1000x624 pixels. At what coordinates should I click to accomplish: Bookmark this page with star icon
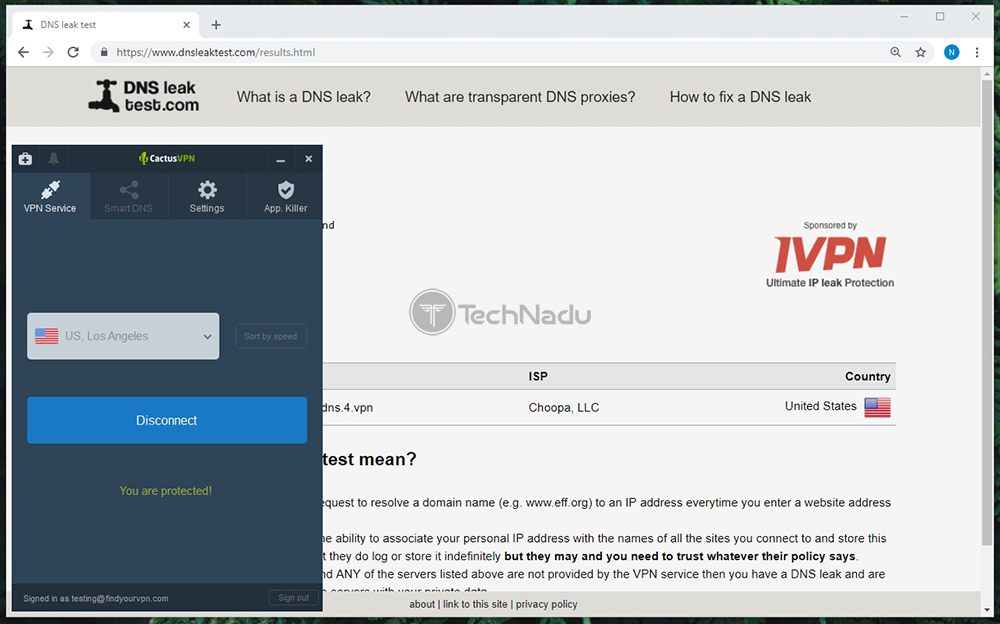(x=920, y=52)
